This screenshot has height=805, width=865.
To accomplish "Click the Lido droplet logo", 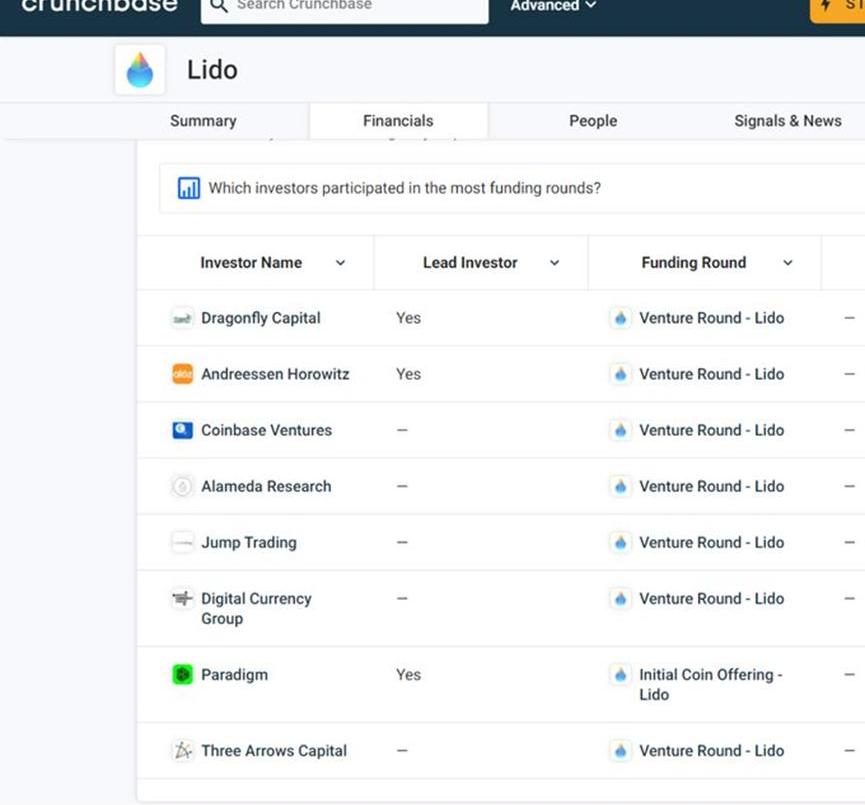I will point(140,70).
